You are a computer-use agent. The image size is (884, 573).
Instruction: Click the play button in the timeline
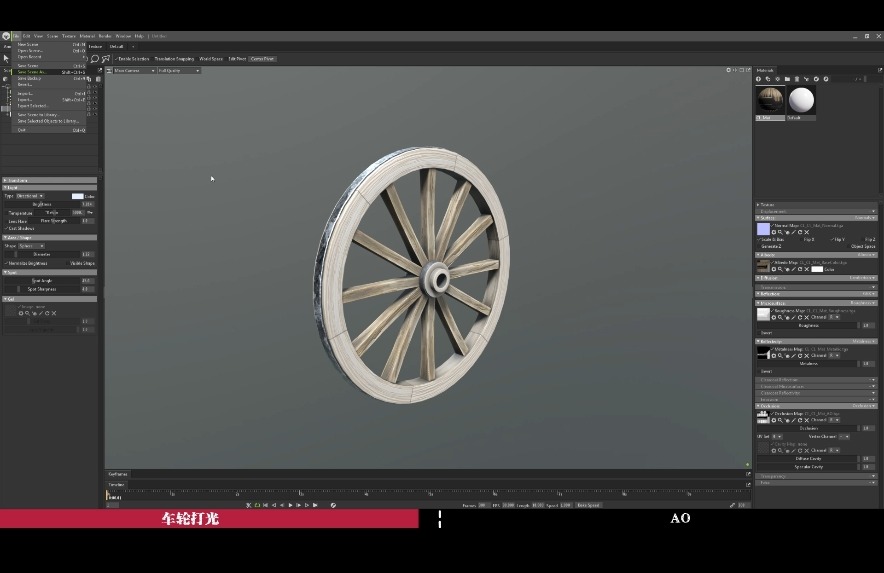click(291, 505)
